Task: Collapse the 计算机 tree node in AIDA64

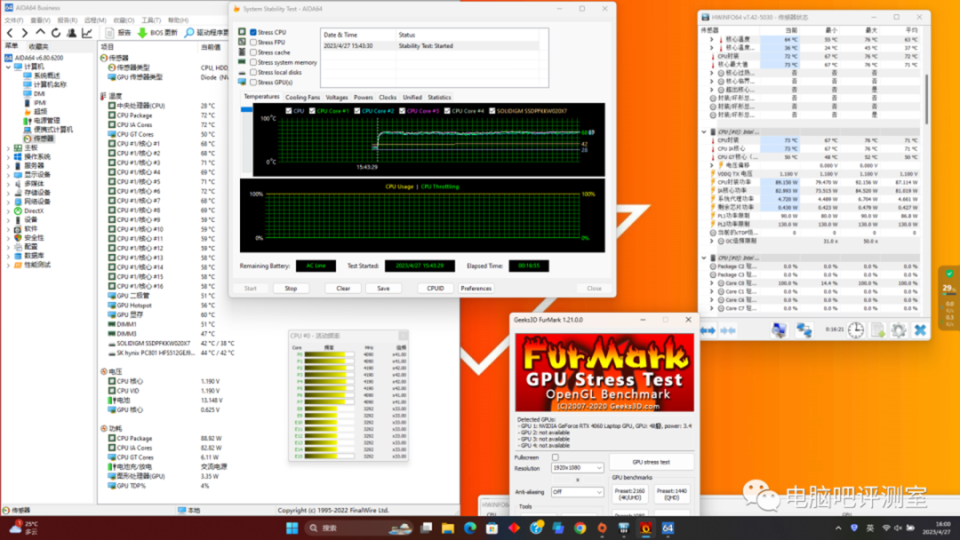Action: point(8,66)
